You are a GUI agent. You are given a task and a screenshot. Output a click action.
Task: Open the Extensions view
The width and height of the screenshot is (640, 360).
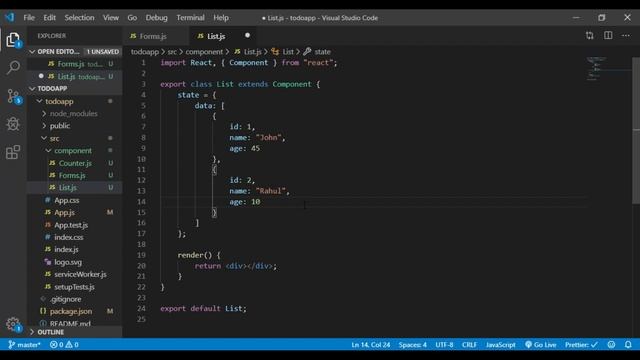point(13,152)
